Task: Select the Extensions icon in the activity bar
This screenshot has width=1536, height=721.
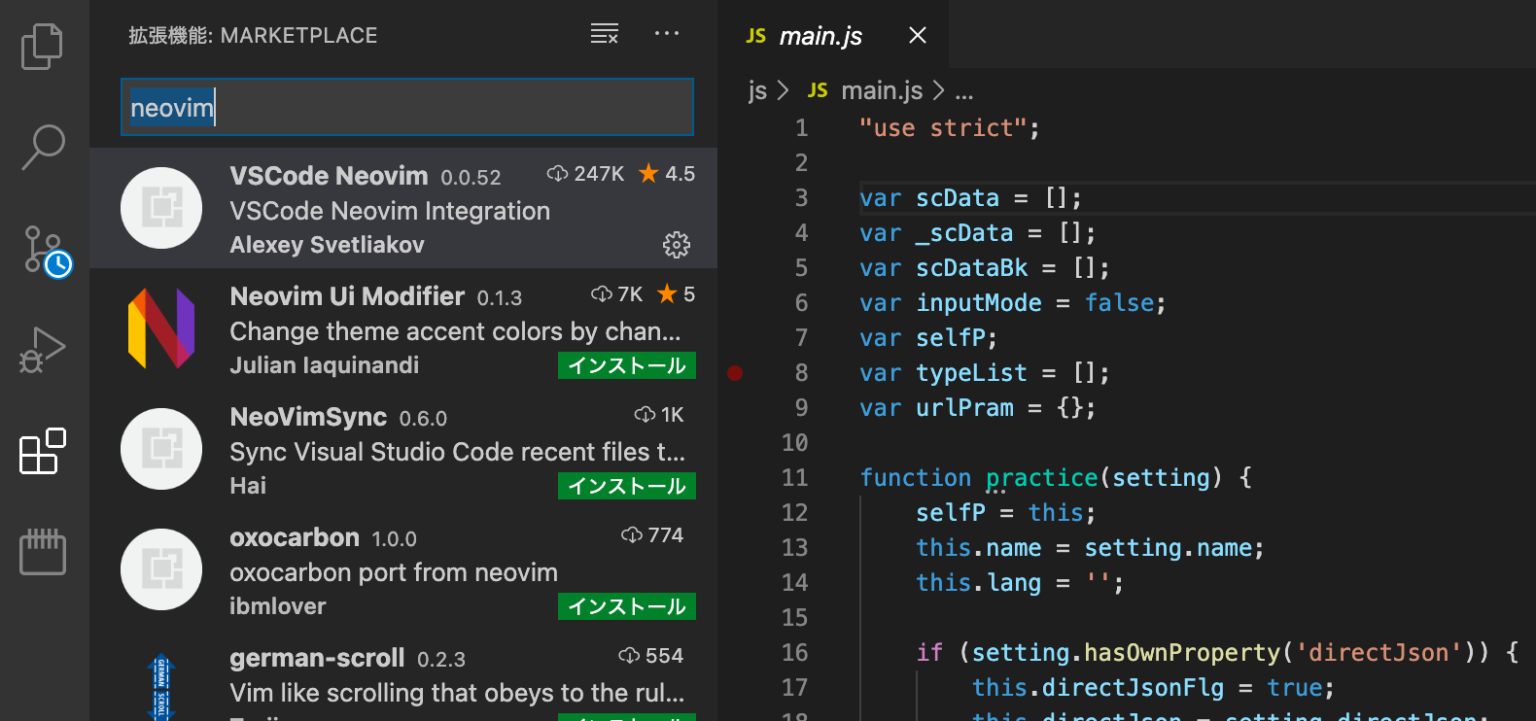Action: 42,451
